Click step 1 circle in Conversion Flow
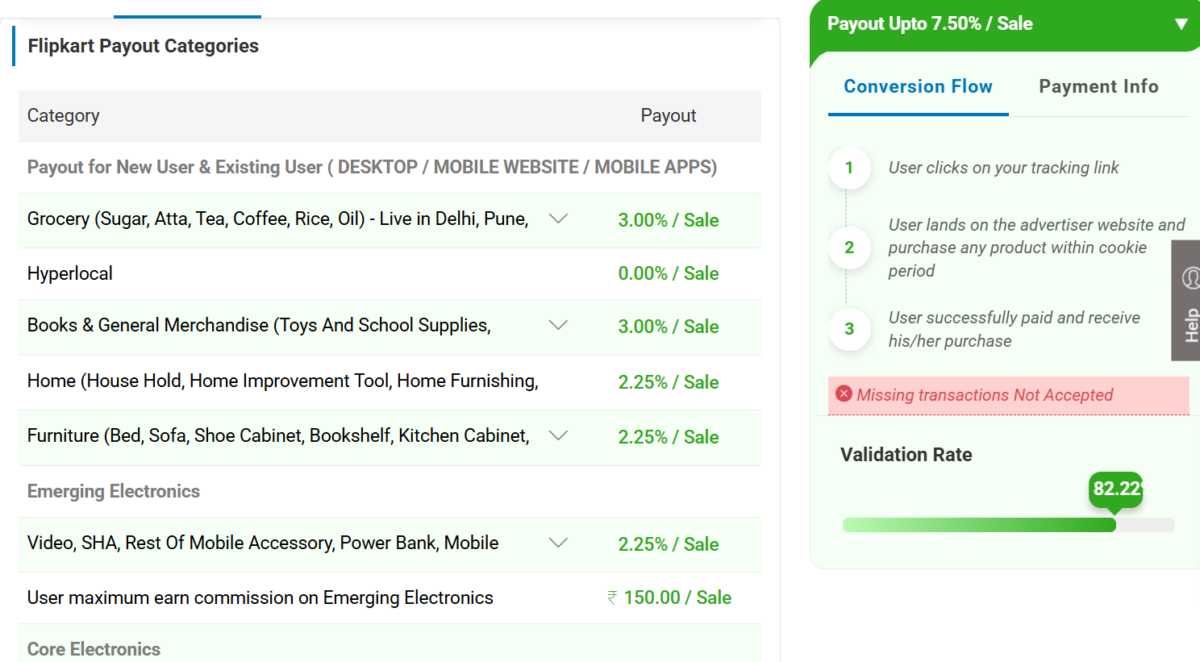This screenshot has height=662, width=1200. tap(849, 168)
